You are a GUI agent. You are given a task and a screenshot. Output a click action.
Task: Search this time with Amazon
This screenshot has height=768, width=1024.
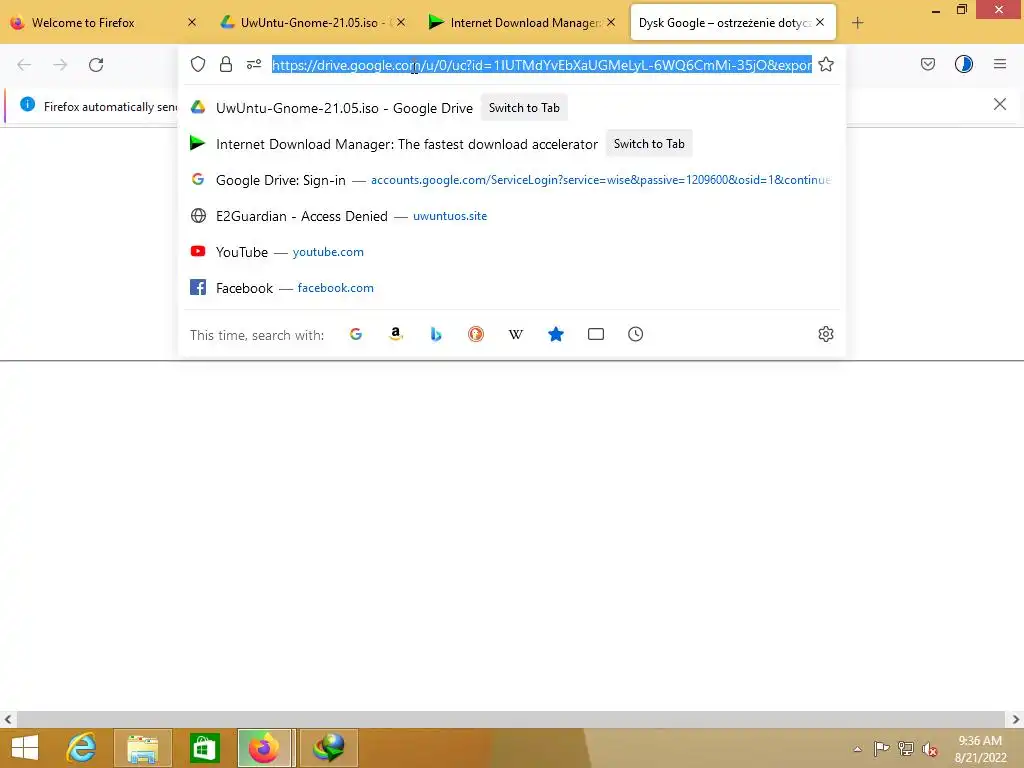396,334
